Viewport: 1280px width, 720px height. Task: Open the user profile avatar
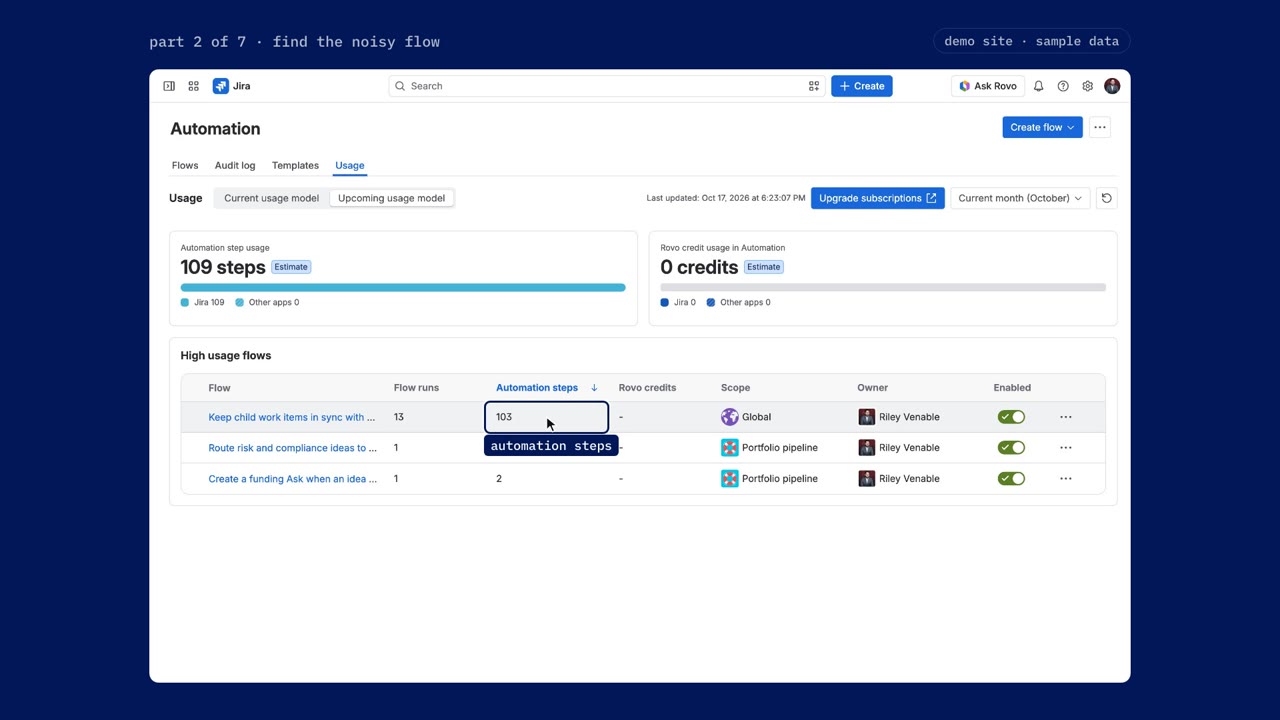[1112, 86]
